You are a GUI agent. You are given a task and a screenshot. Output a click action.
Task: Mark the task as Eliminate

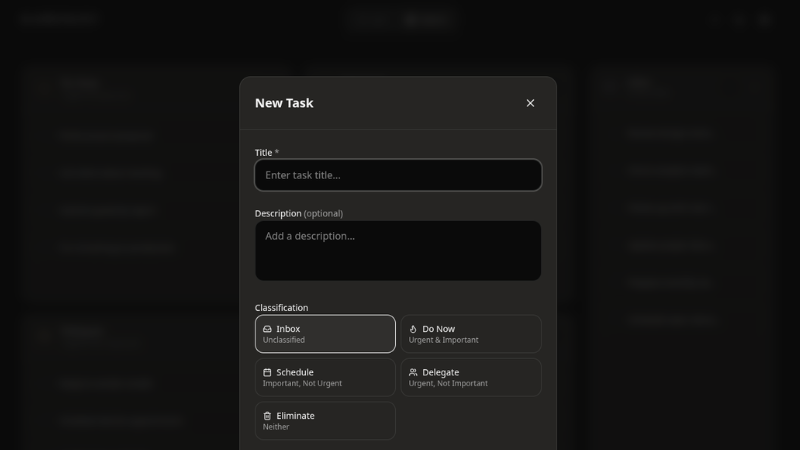pyautogui.click(x=325, y=421)
